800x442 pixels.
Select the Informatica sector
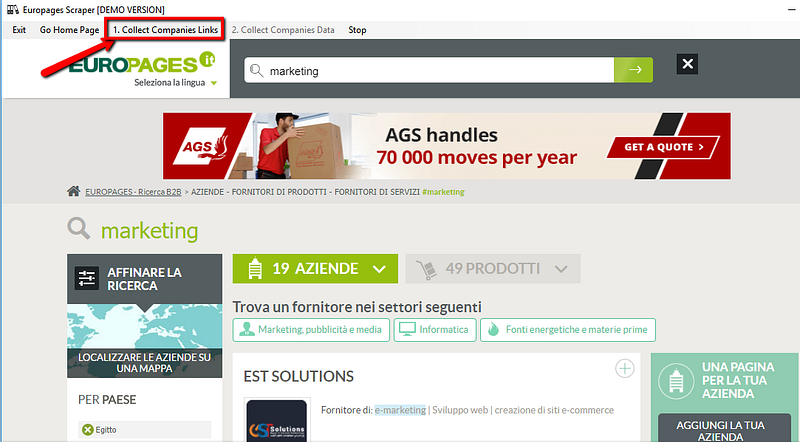pos(435,330)
